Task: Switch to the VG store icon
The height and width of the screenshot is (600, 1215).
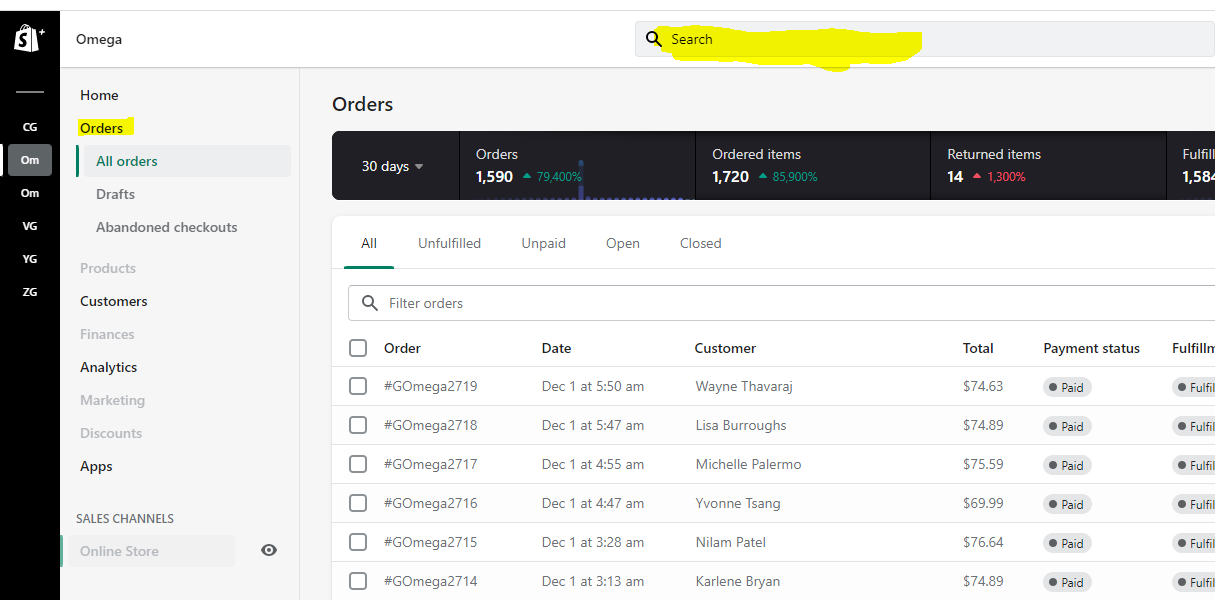Action: point(30,226)
